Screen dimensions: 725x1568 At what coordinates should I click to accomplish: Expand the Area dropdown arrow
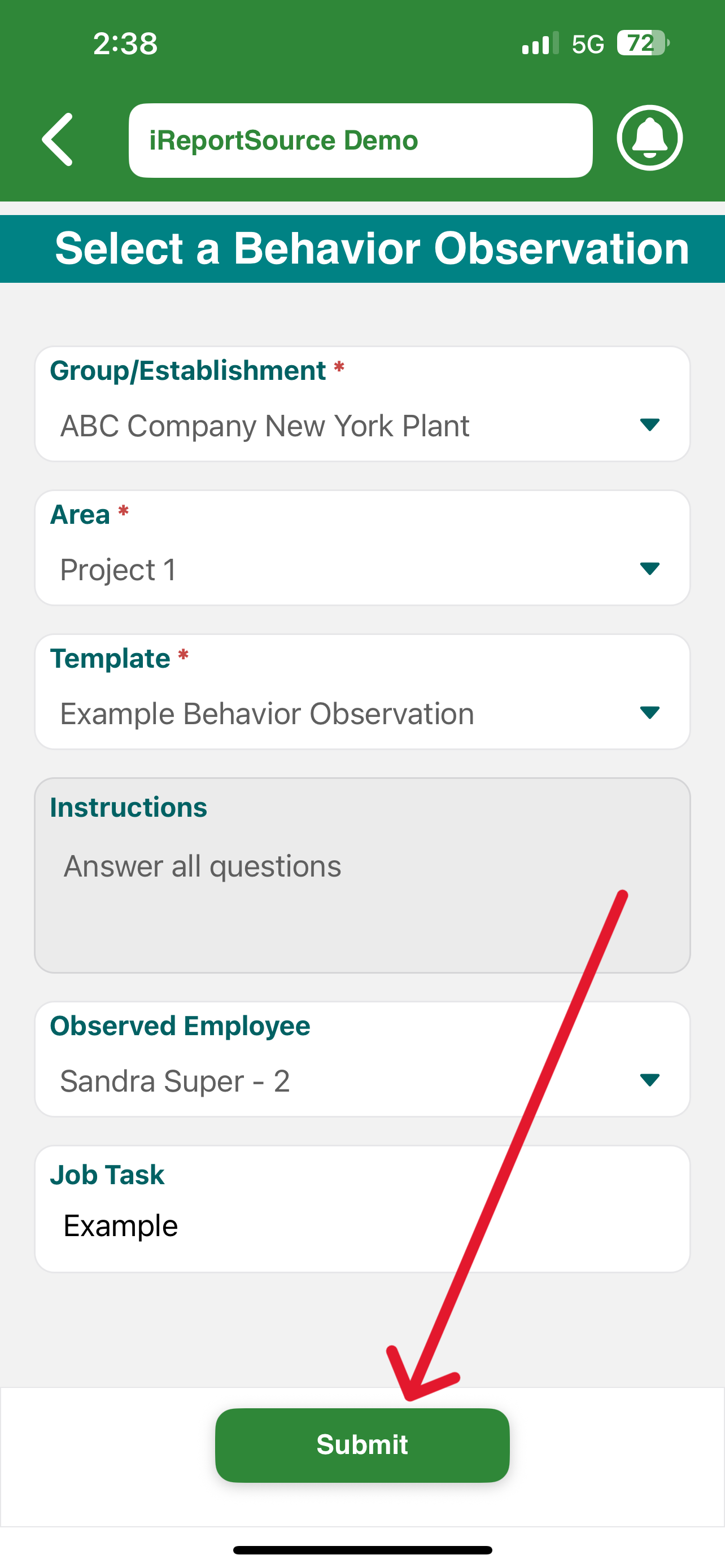pos(649,568)
